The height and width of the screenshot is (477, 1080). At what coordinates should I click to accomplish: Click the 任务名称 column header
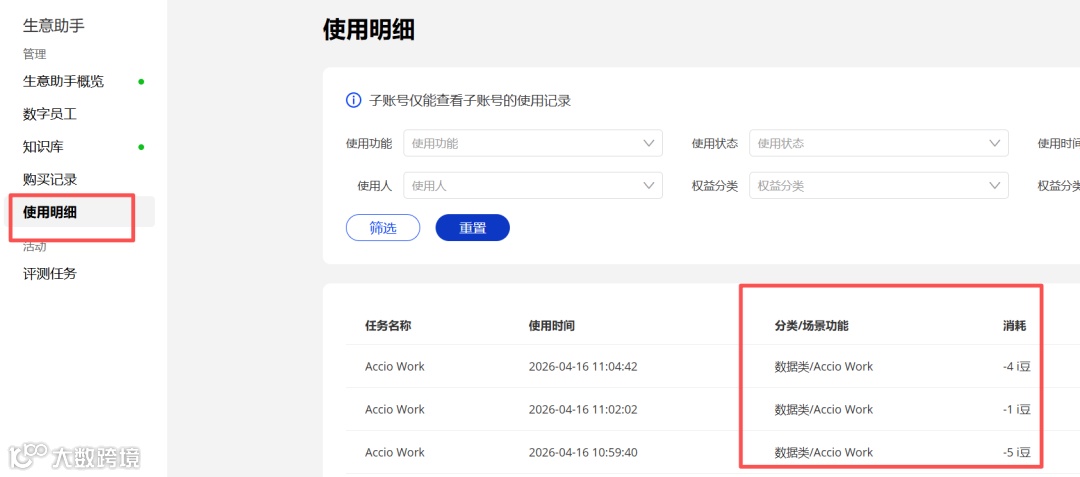(x=388, y=326)
